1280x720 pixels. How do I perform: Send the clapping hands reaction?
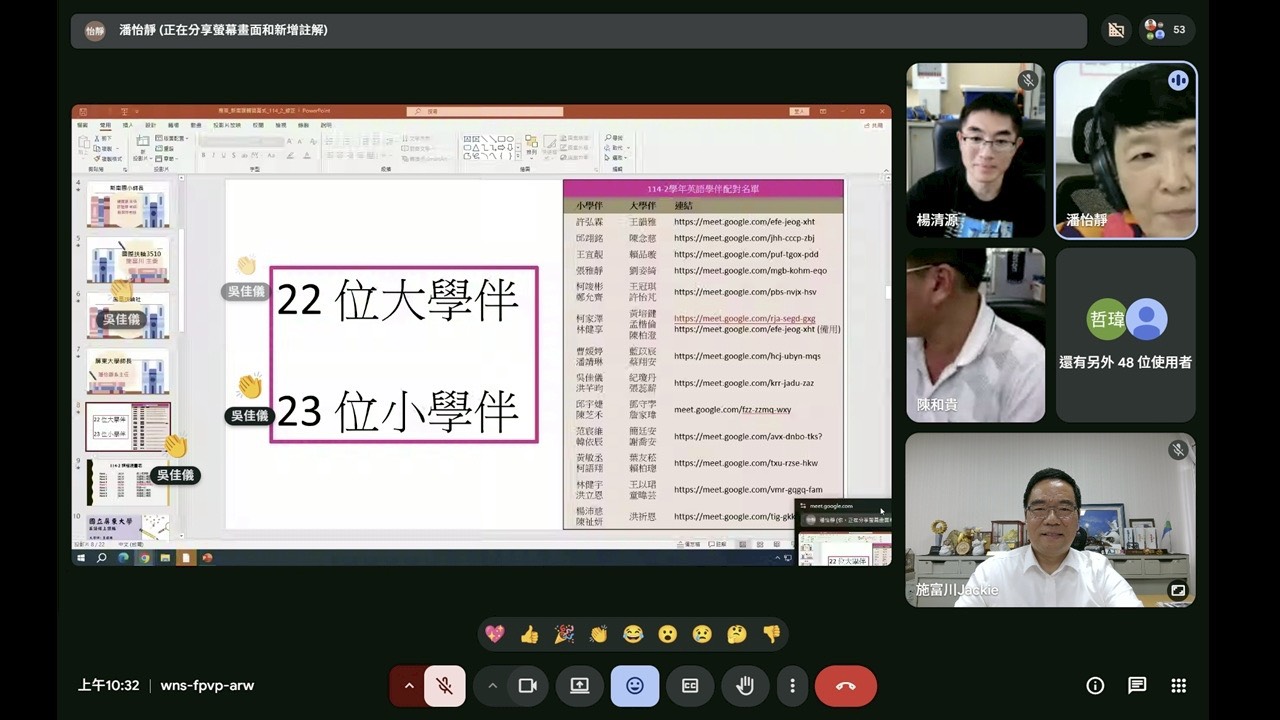tap(599, 634)
